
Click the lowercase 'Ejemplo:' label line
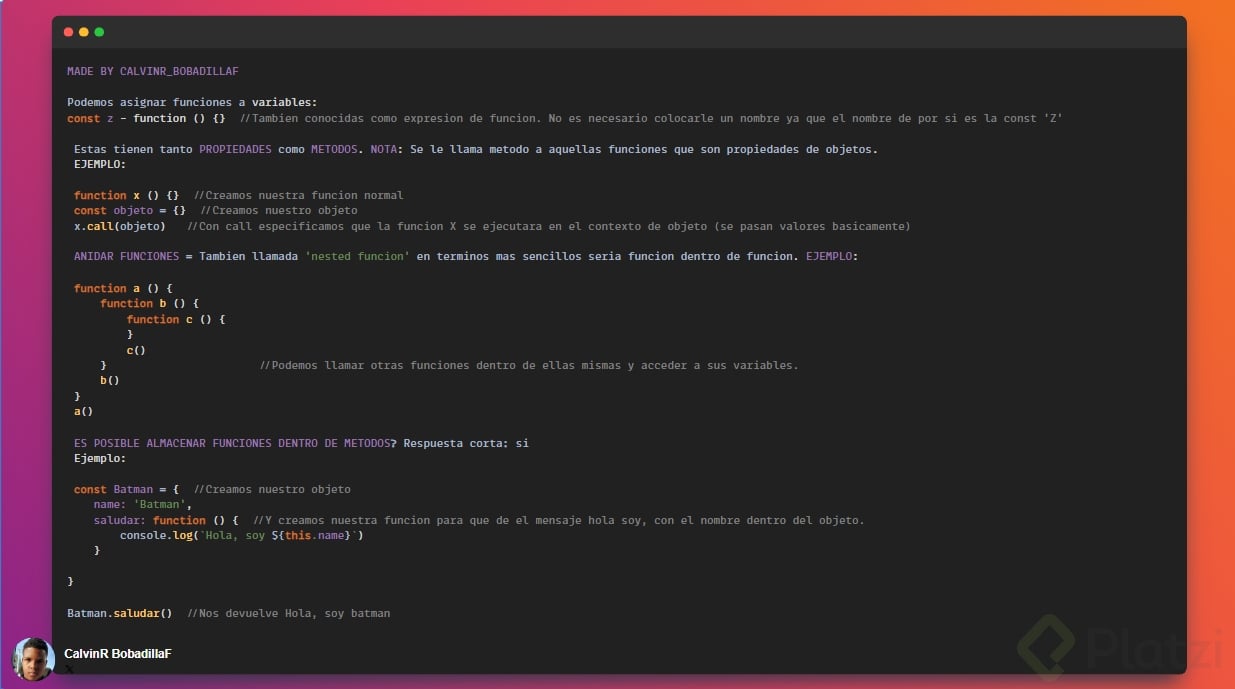100,458
